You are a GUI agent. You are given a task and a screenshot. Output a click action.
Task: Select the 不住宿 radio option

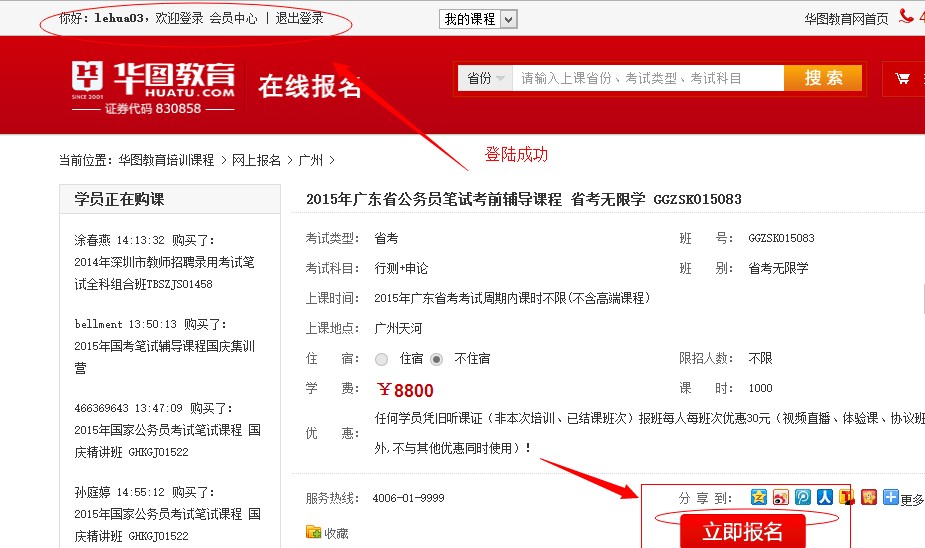[x=437, y=359]
